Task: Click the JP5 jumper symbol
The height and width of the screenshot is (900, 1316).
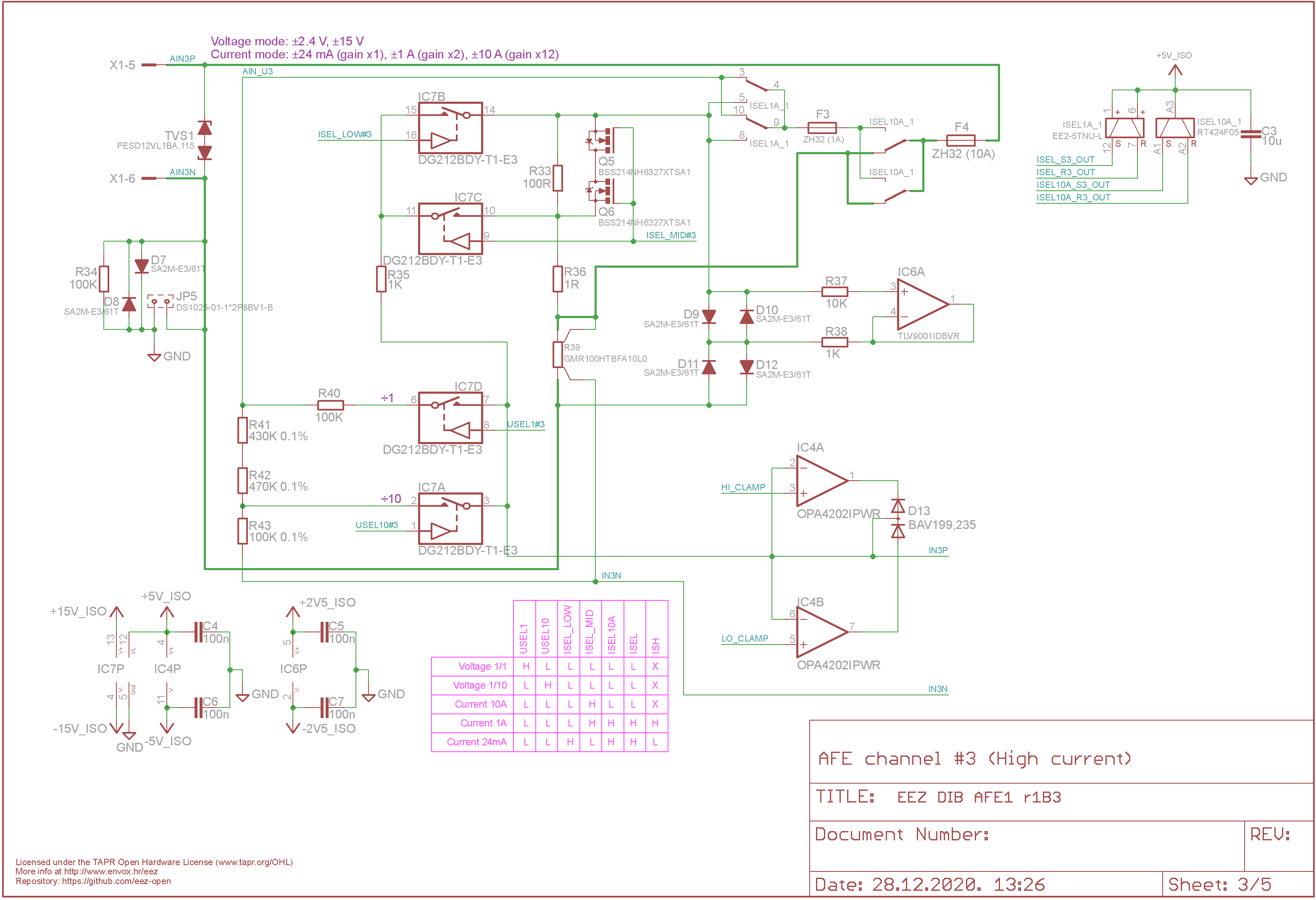Action: [x=160, y=301]
